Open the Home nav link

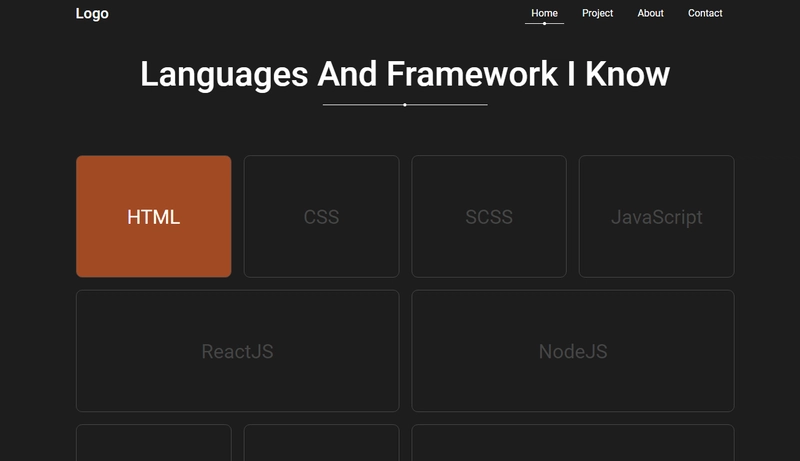tap(544, 13)
